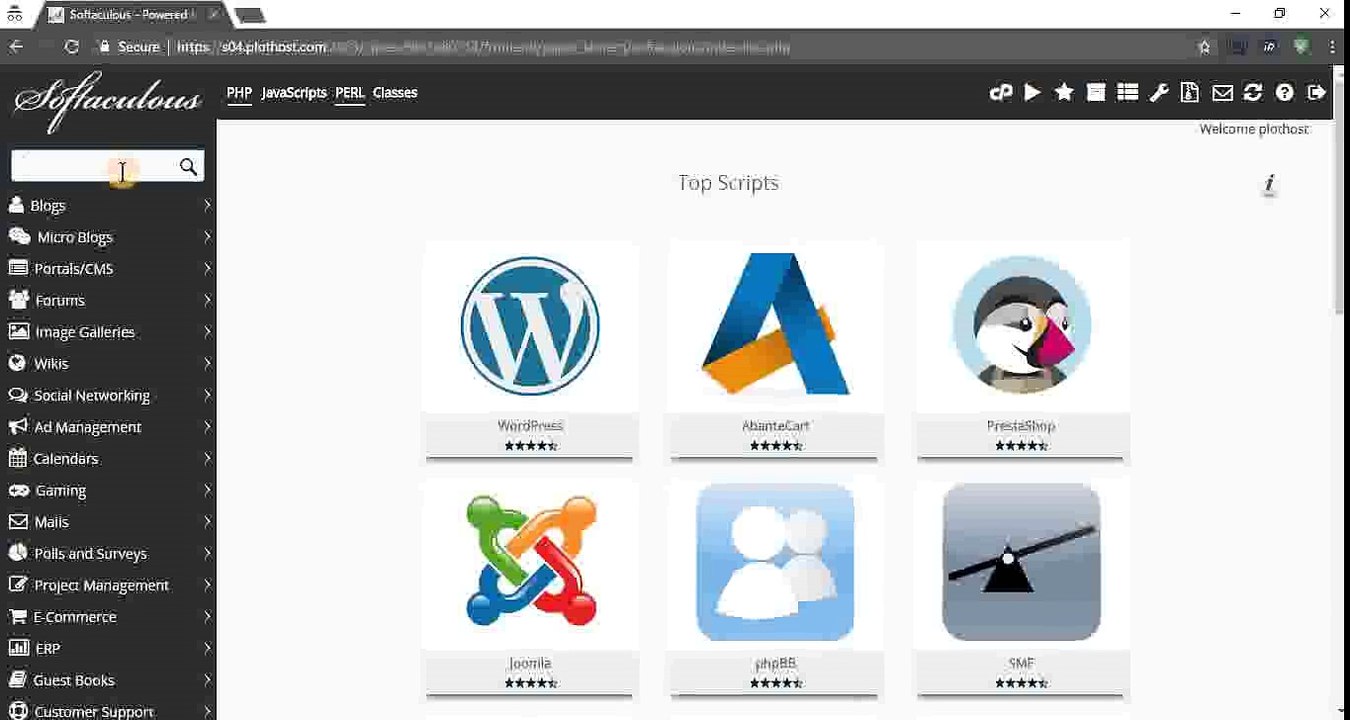Open the Joomla script link
Viewport: 1350px width, 720px height.
[x=530, y=663]
